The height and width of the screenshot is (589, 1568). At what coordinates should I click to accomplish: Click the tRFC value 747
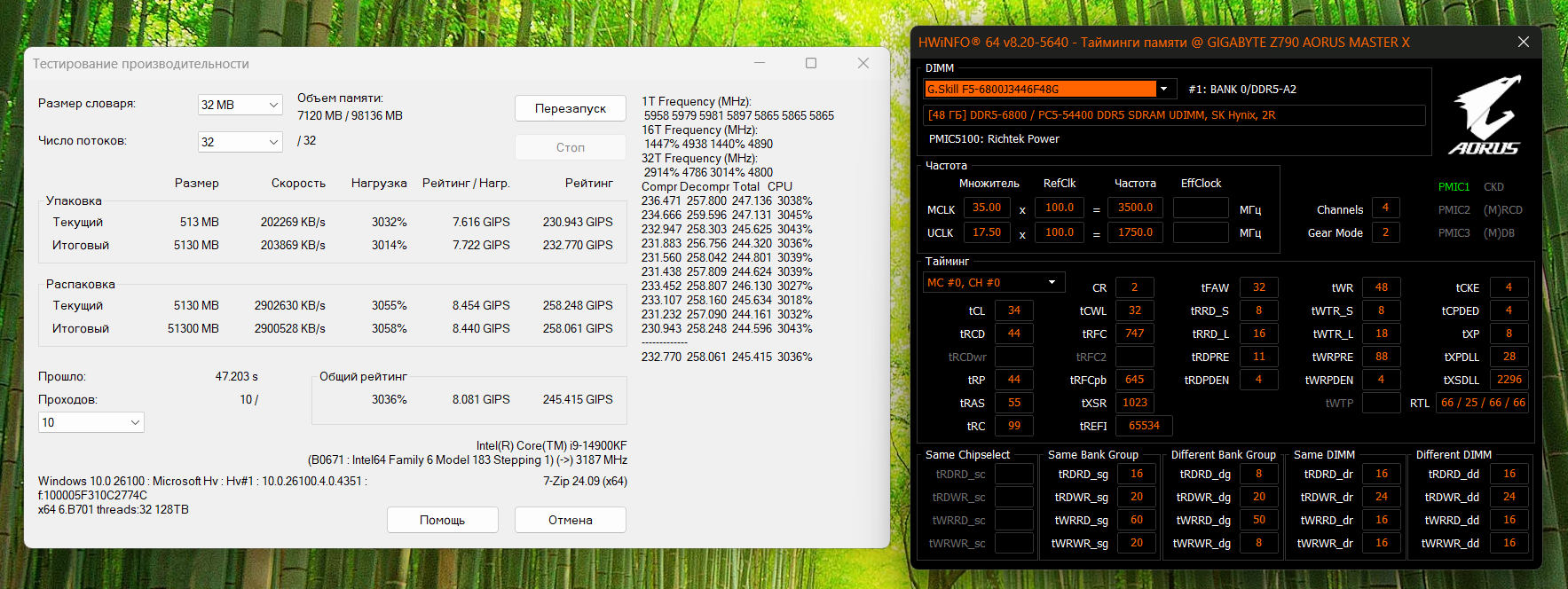pyautogui.click(x=1135, y=334)
